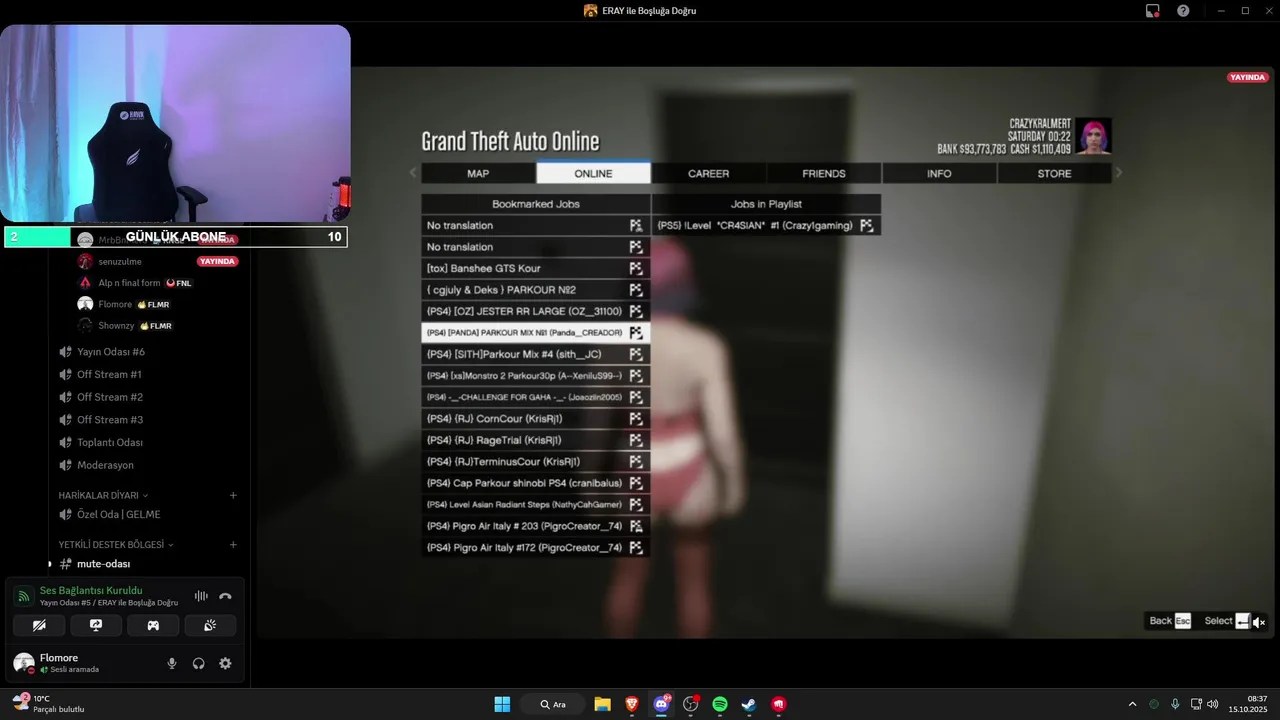Click the webcam stream thumbnail
Viewport: 1280px width, 720px height.
point(175,123)
